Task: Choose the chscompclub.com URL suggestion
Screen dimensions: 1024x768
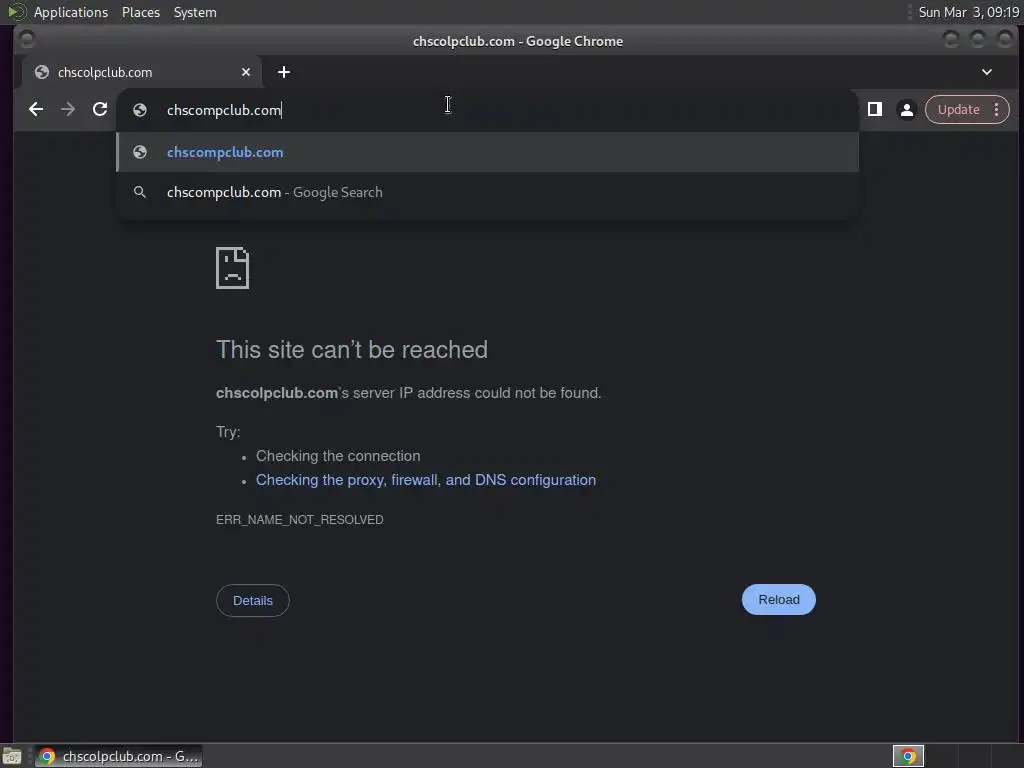Action: [x=487, y=152]
